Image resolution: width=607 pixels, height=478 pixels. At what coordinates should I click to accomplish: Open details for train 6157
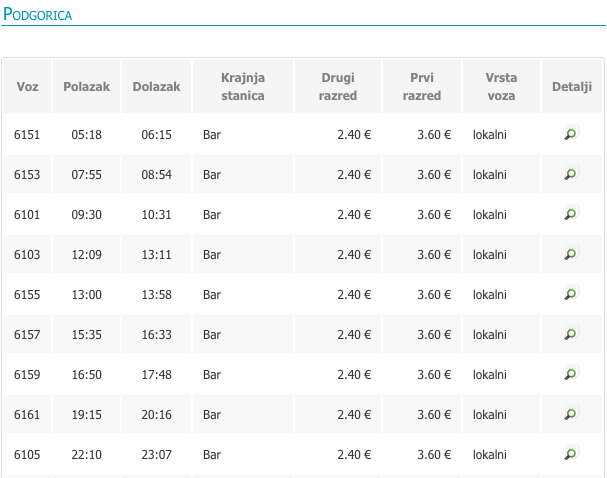571,333
